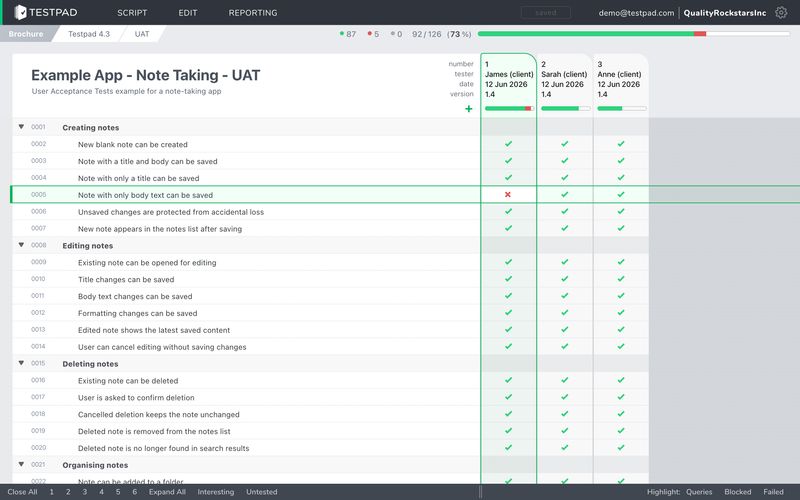Toggle highlight of Queries
Screen dimensions: 800x500
[x=699, y=492]
